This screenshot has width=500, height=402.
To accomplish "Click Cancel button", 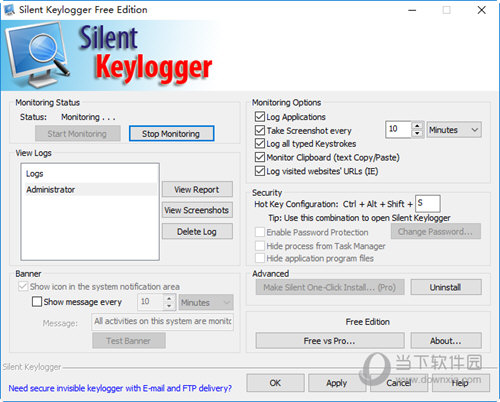I will 399,383.
